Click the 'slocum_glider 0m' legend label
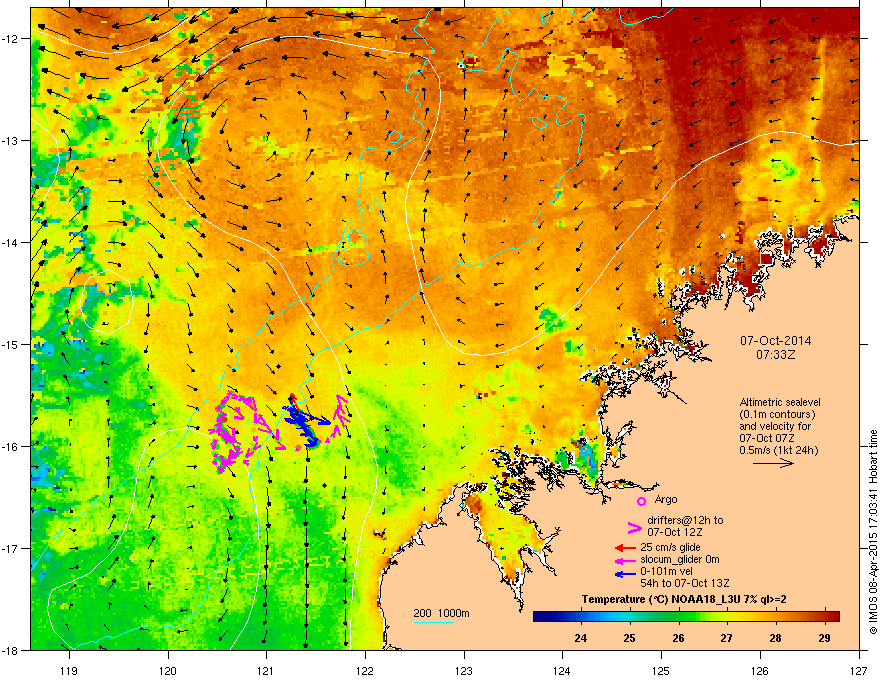 coord(680,559)
